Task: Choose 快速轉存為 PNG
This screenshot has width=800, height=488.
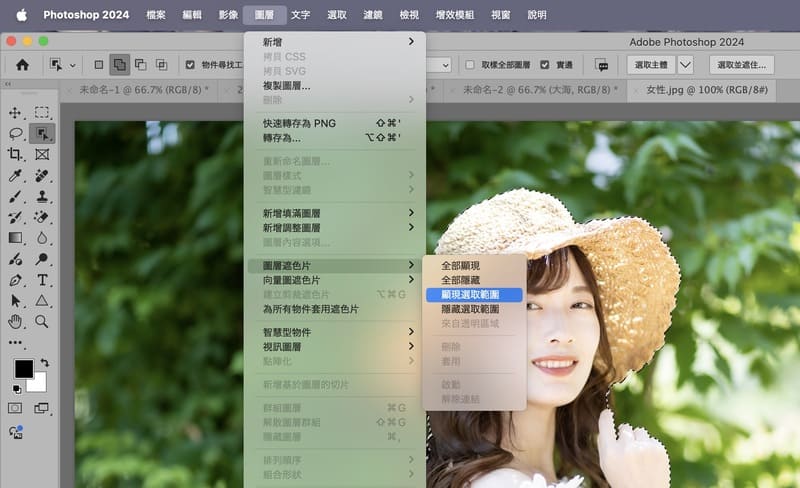Action: [335, 123]
